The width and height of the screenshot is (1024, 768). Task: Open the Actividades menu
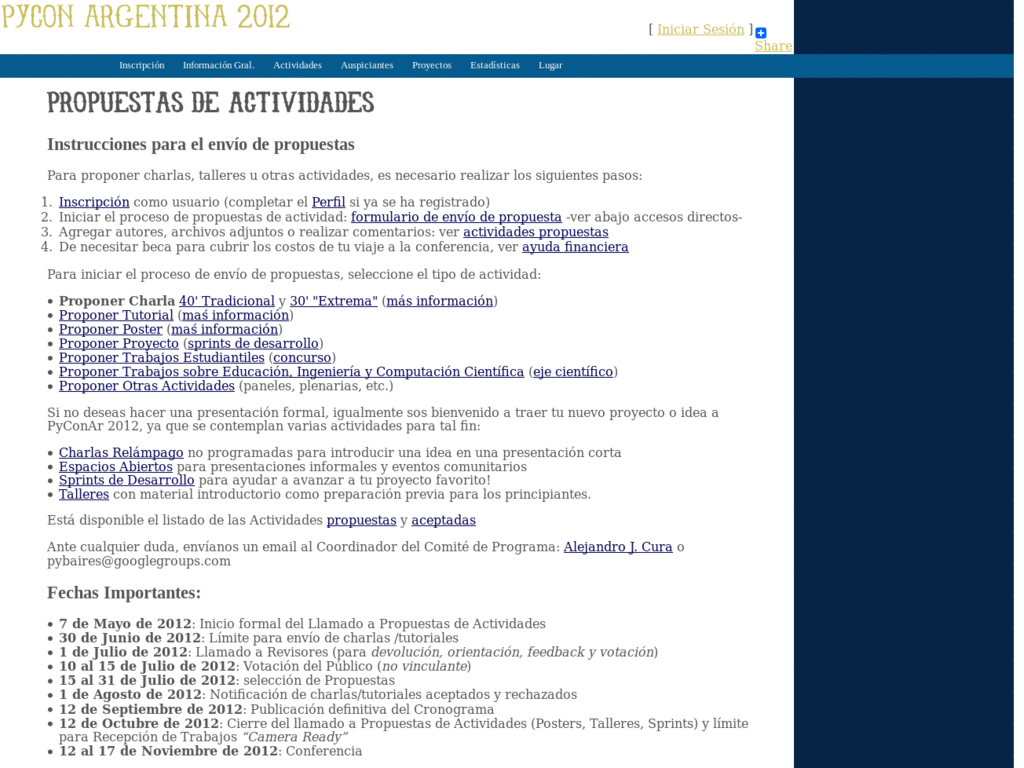[297, 65]
